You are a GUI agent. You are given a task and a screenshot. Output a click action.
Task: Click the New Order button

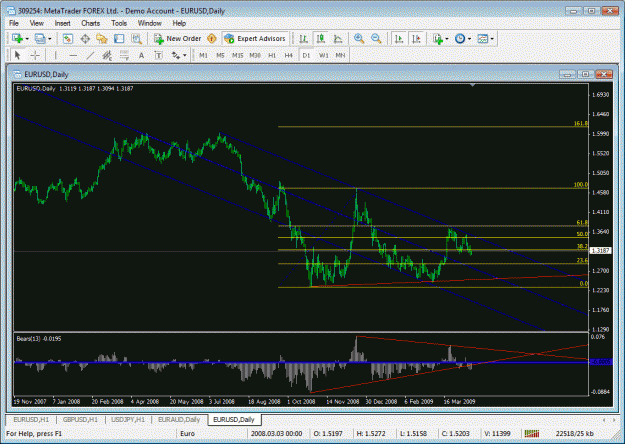pyautogui.click(x=178, y=39)
